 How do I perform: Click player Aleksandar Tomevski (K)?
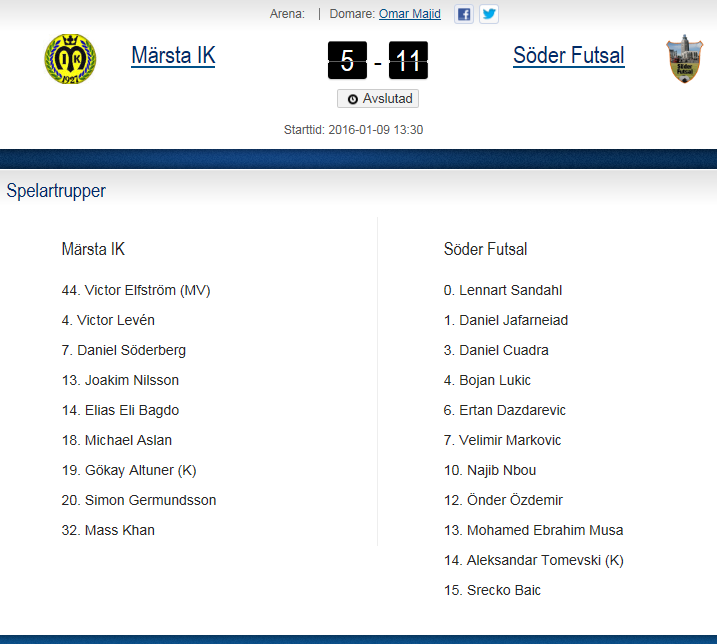(x=533, y=560)
